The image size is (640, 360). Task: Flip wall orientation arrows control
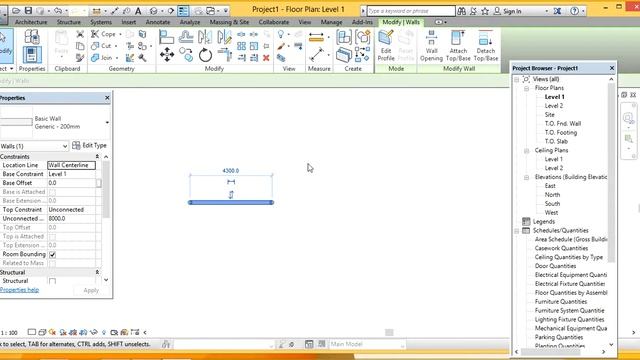(x=231, y=195)
